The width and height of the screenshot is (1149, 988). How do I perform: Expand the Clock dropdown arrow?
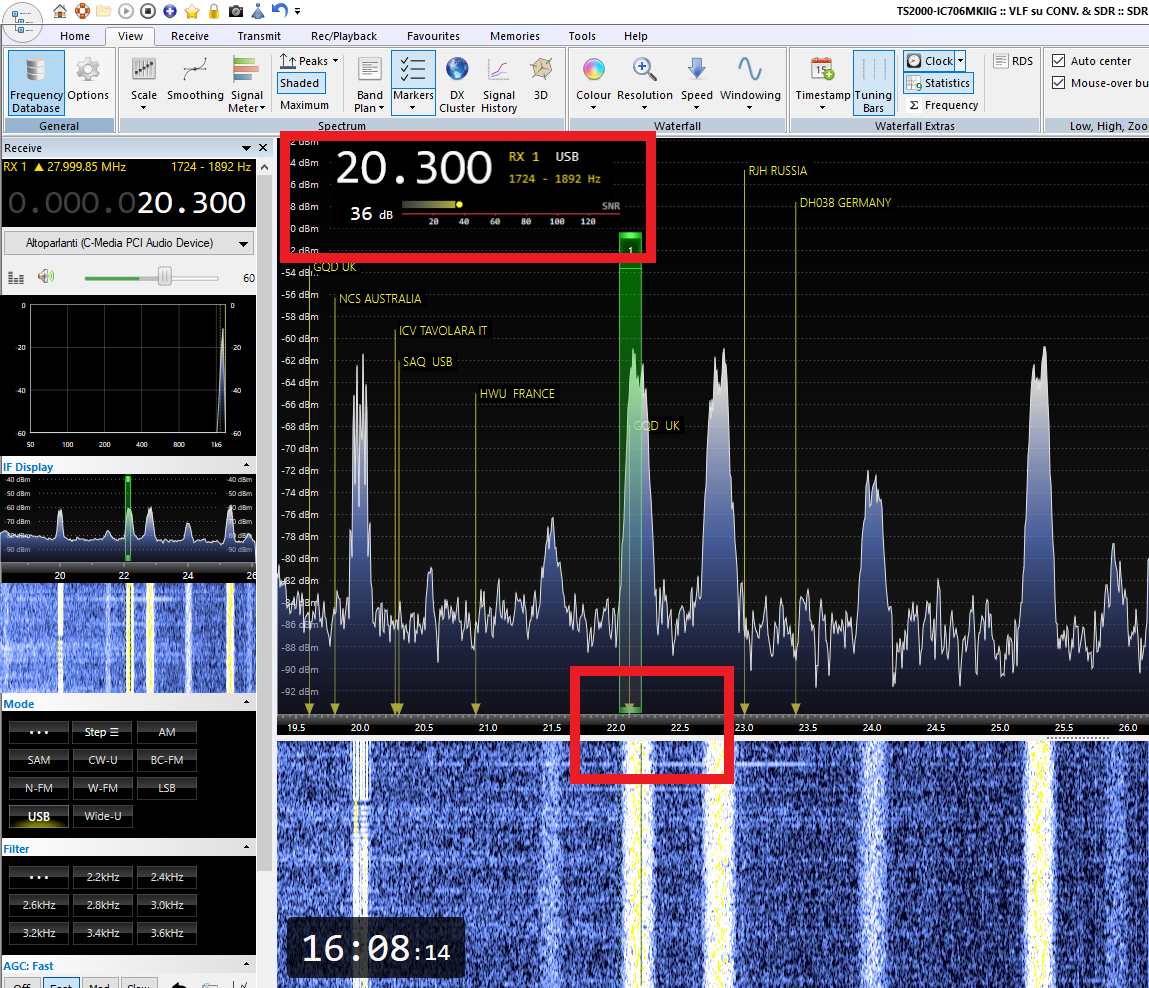point(960,61)
